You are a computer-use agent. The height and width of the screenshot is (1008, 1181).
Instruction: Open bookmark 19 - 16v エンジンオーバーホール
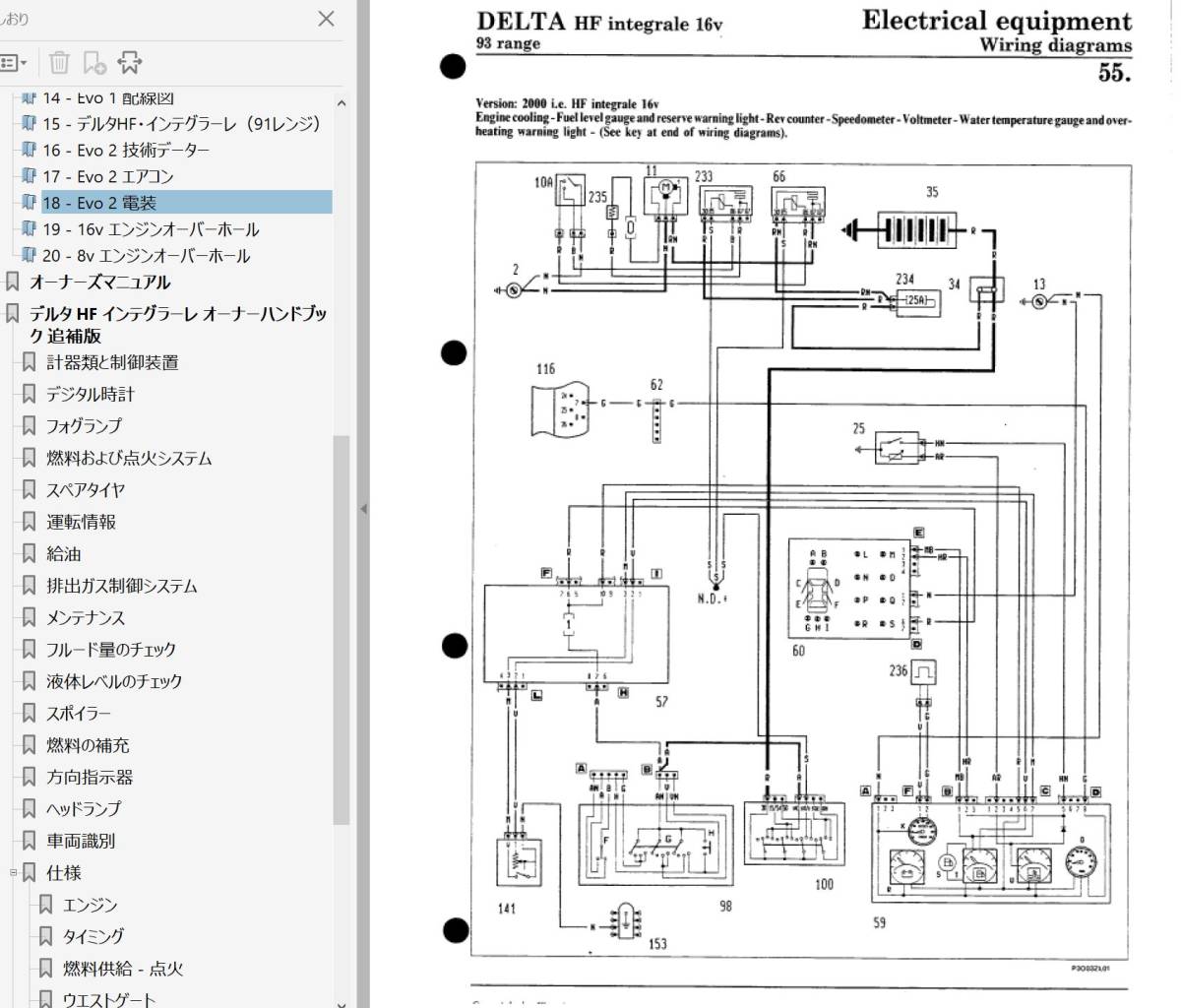coord(151,229)
